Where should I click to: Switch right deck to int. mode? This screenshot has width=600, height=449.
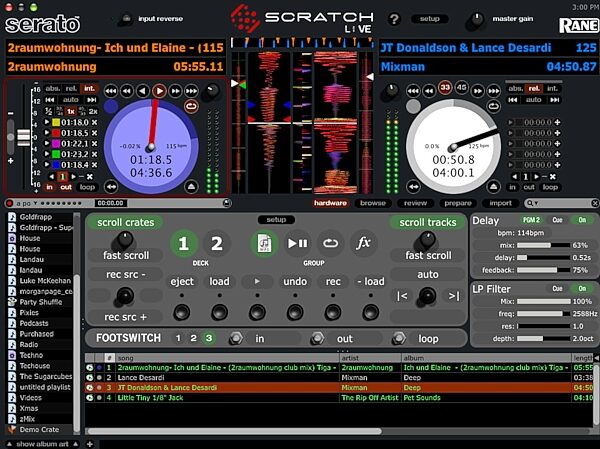552,88
